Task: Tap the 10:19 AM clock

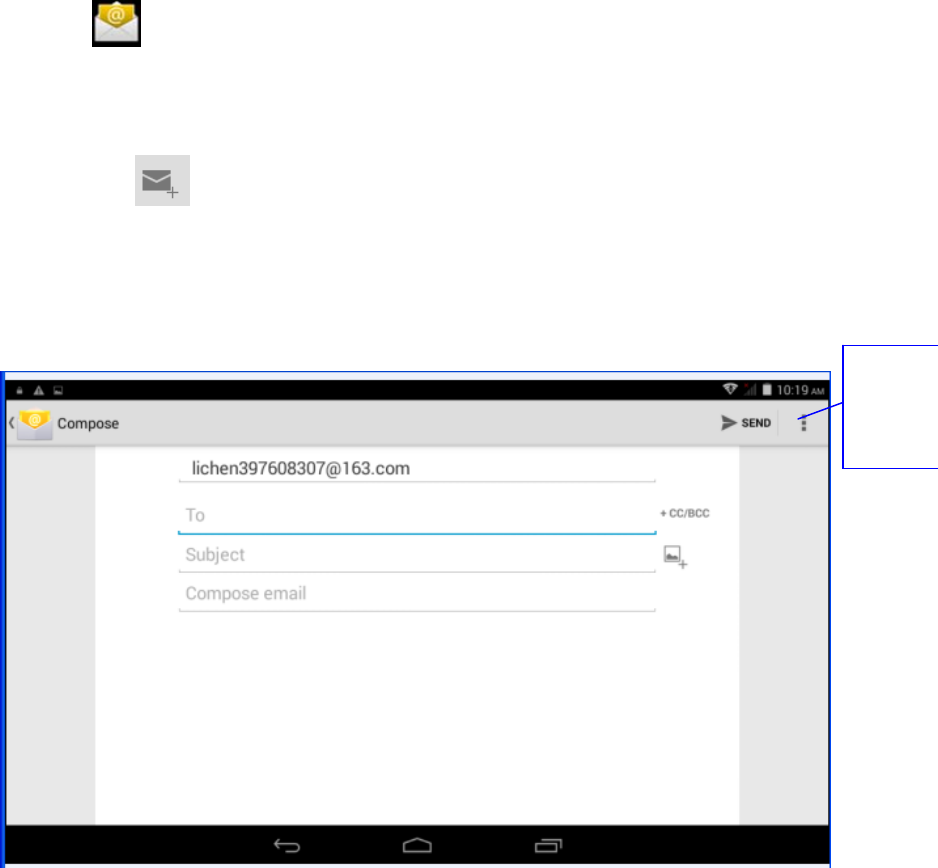Action: 800,391
